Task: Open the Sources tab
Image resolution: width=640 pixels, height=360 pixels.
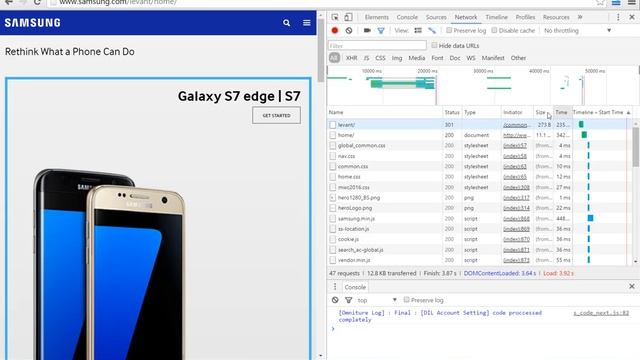Action: click(436, 17)
